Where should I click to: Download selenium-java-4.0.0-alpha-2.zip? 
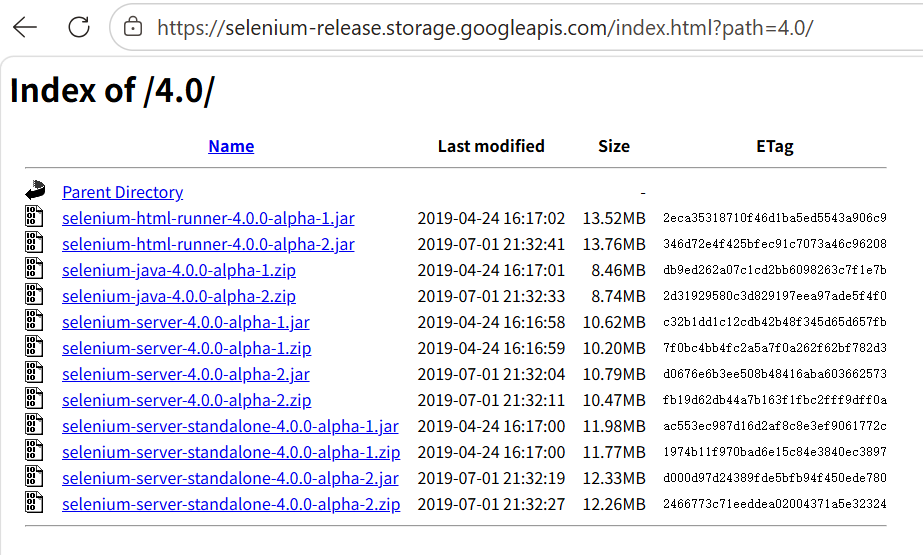coord(179,296)
